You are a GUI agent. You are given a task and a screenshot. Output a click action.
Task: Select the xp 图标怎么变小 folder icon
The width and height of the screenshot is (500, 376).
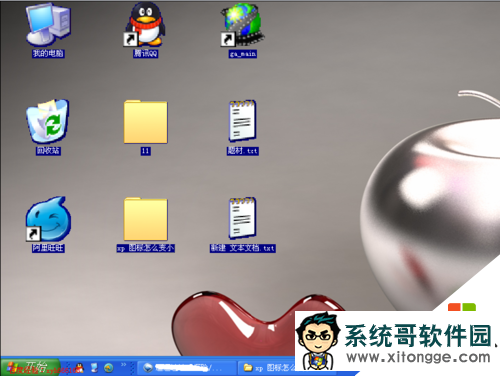tap(145, 219)
